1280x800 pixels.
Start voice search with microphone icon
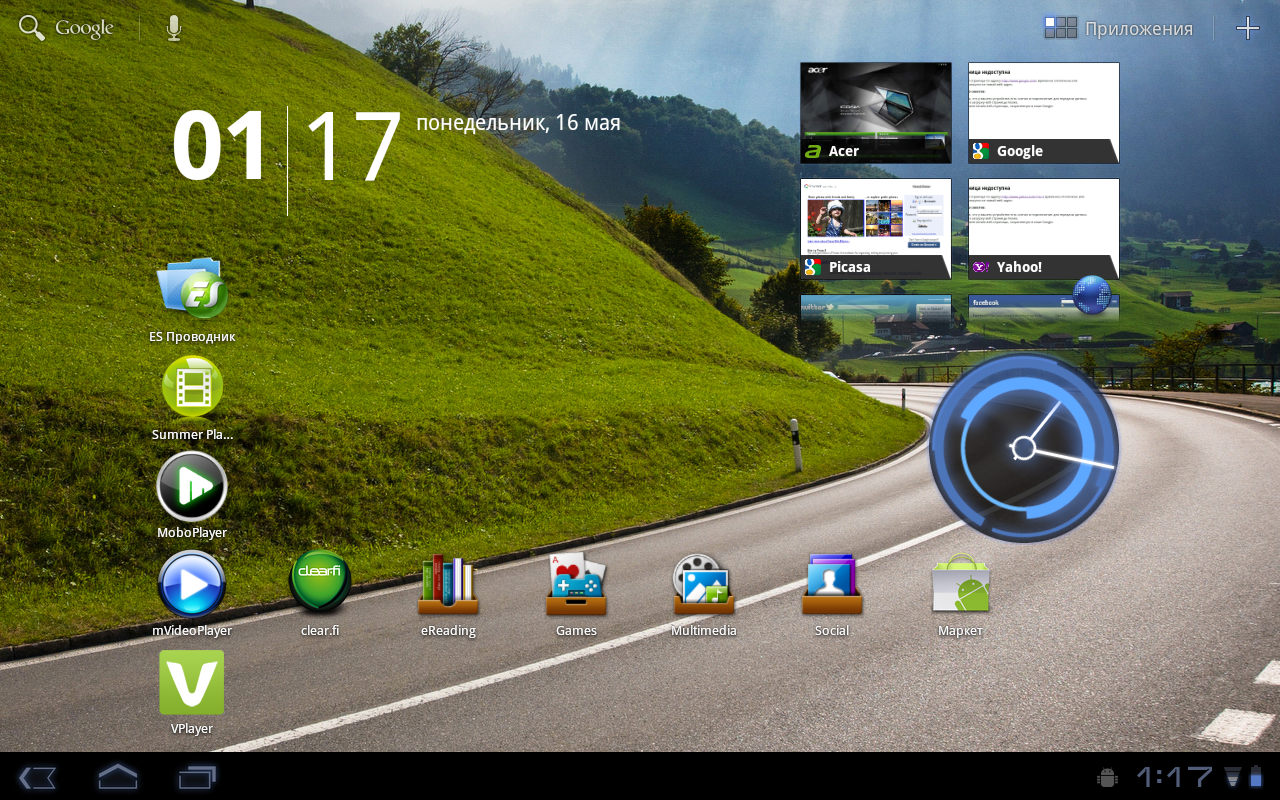click(174, 28)
